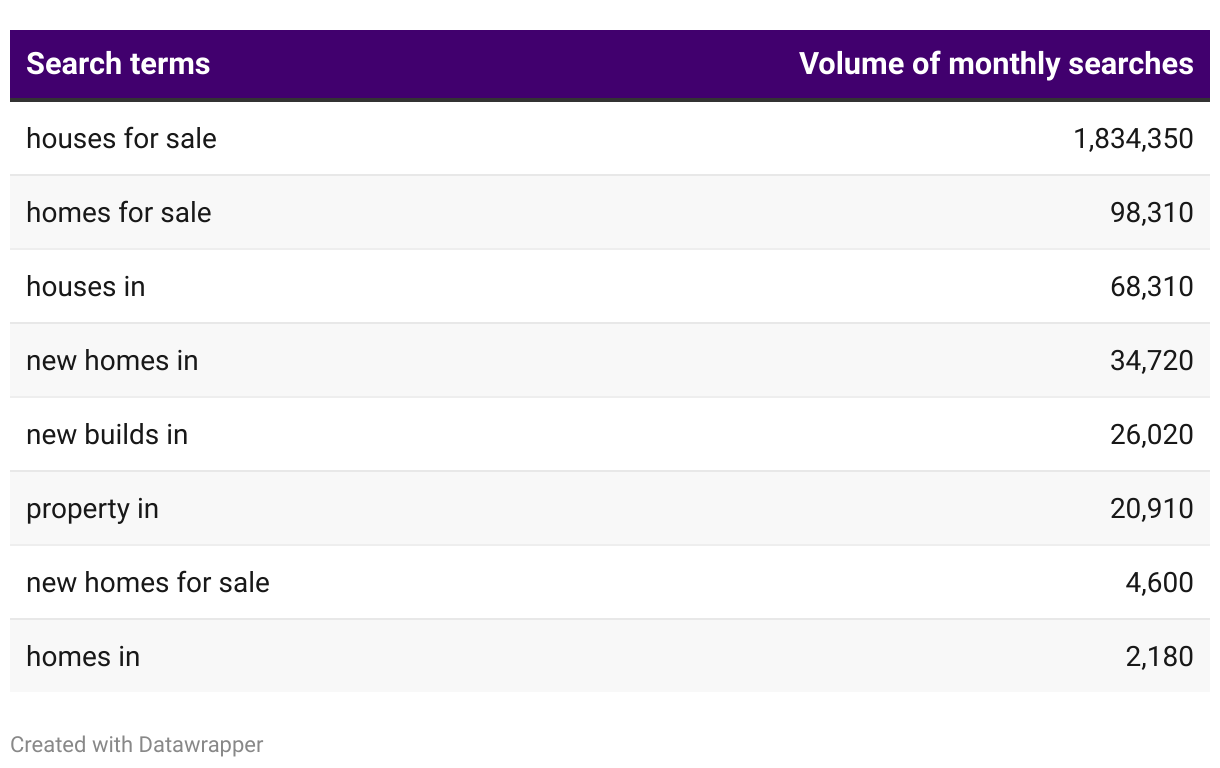Select the 'houses in' search term
The height and width of the screenshot is (768, 1220).
click(86, 286)
